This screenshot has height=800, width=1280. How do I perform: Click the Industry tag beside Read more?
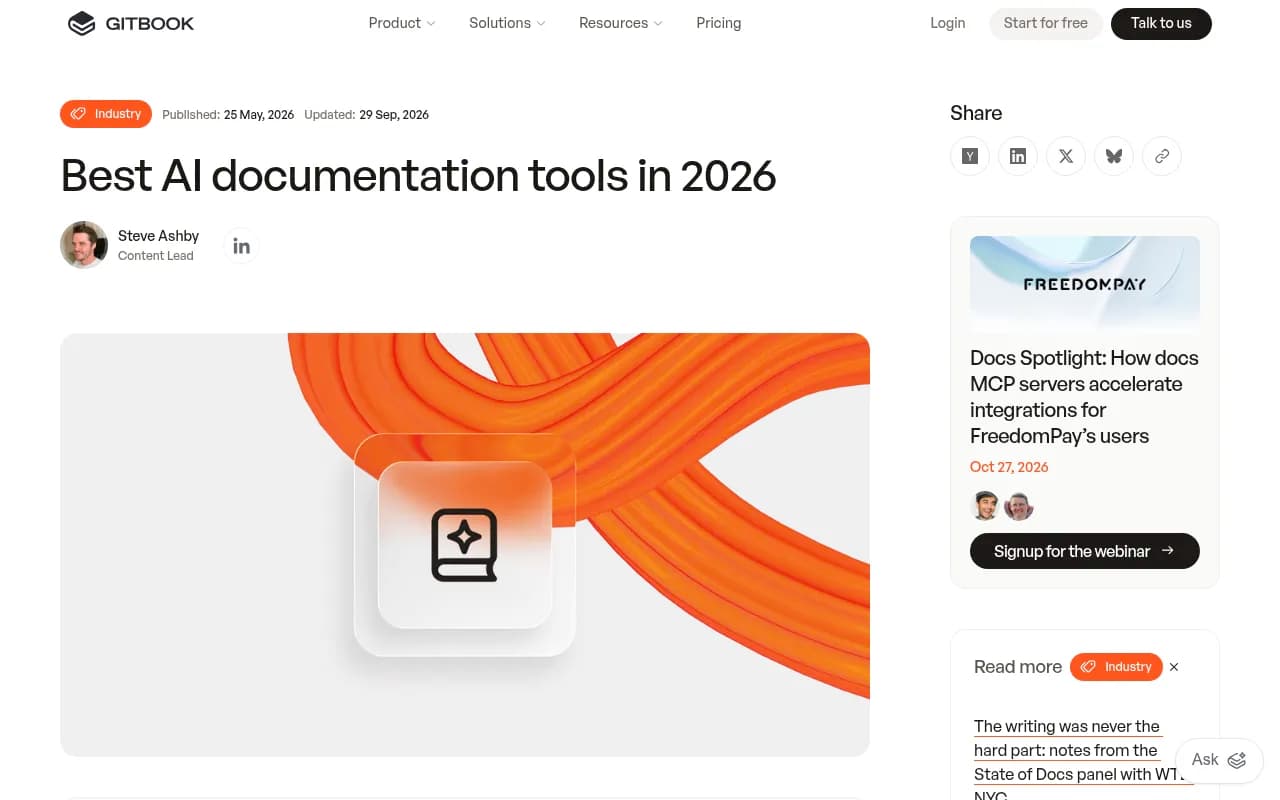1116,667
